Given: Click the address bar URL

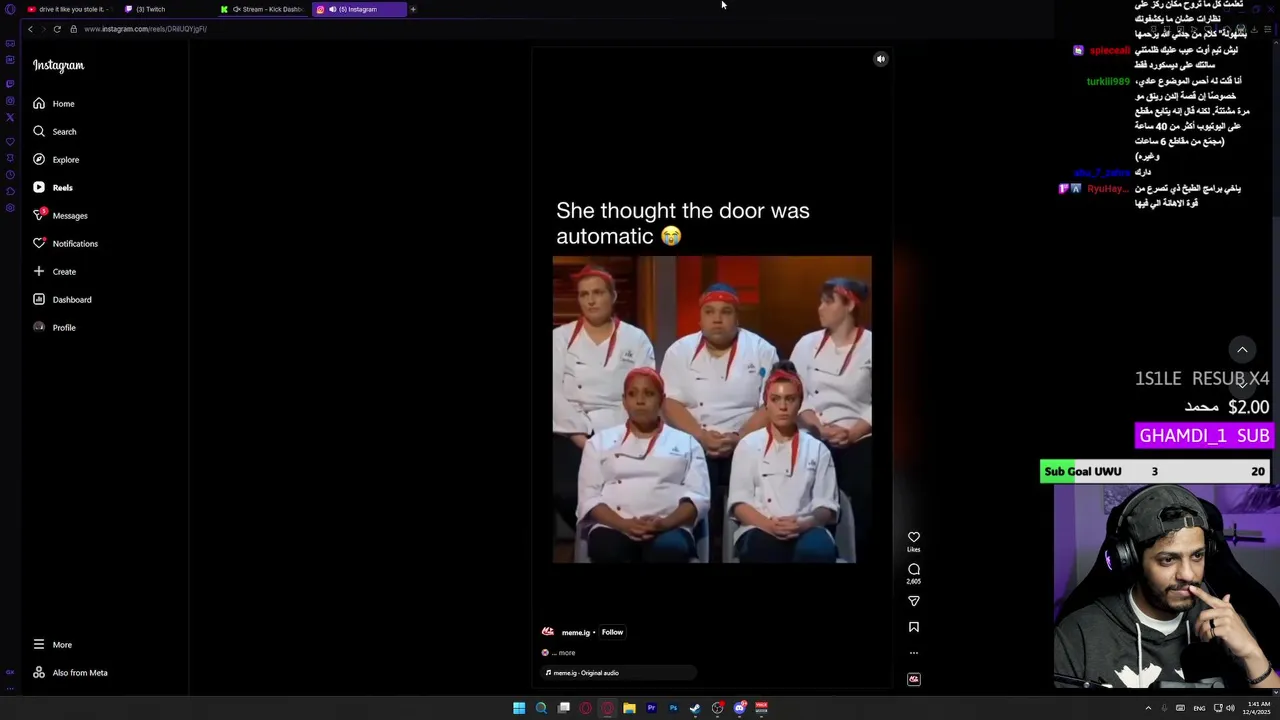Looking at the screenshot, I should tap(145, 29).
